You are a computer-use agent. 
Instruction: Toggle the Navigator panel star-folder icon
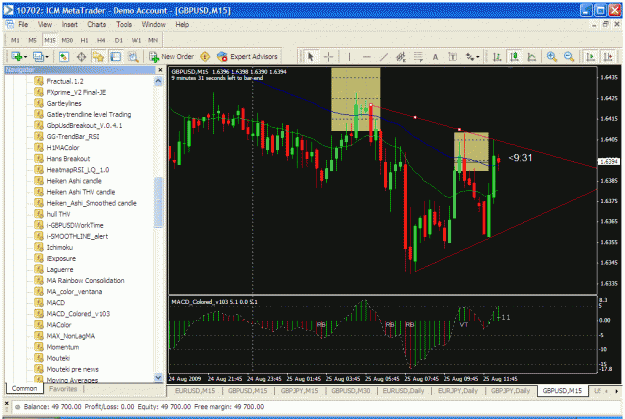pos(98,57)
